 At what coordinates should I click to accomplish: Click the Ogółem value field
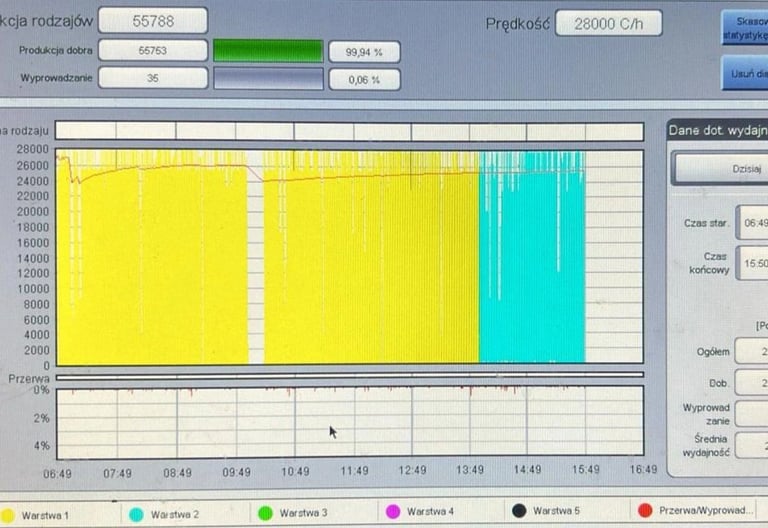[x=752, y=351]
